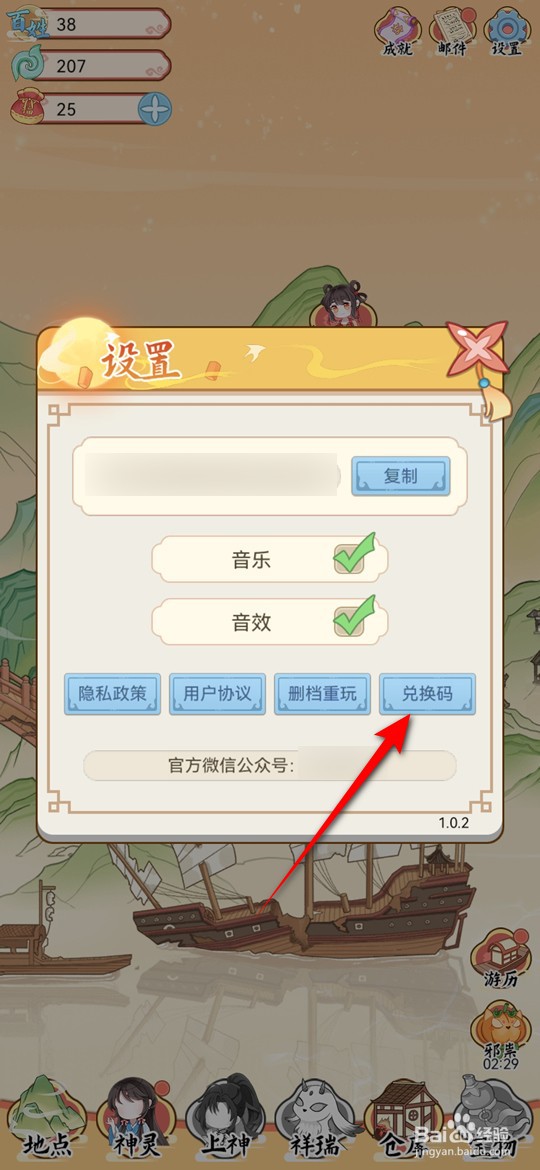Open the 邮件 mail icon
Viewport: 540px width, 1170px height.
coord(453,33)
